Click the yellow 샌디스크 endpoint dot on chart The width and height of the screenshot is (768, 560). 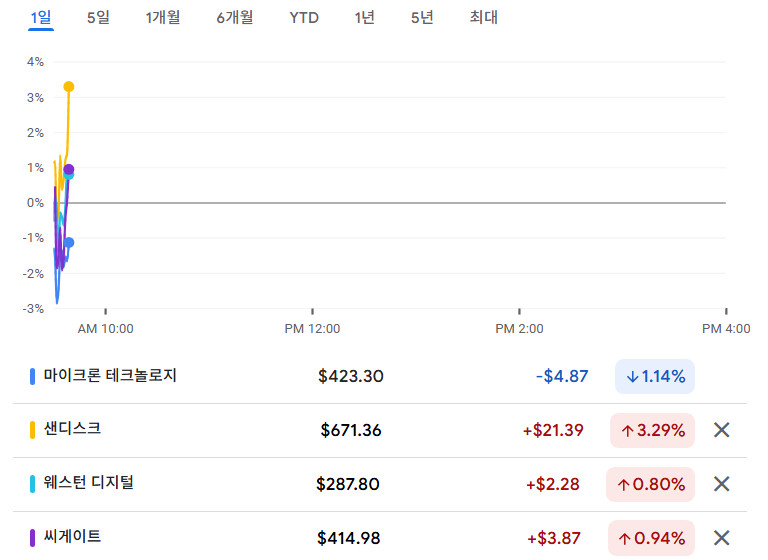pyautogui.click(x=68, y=87)
